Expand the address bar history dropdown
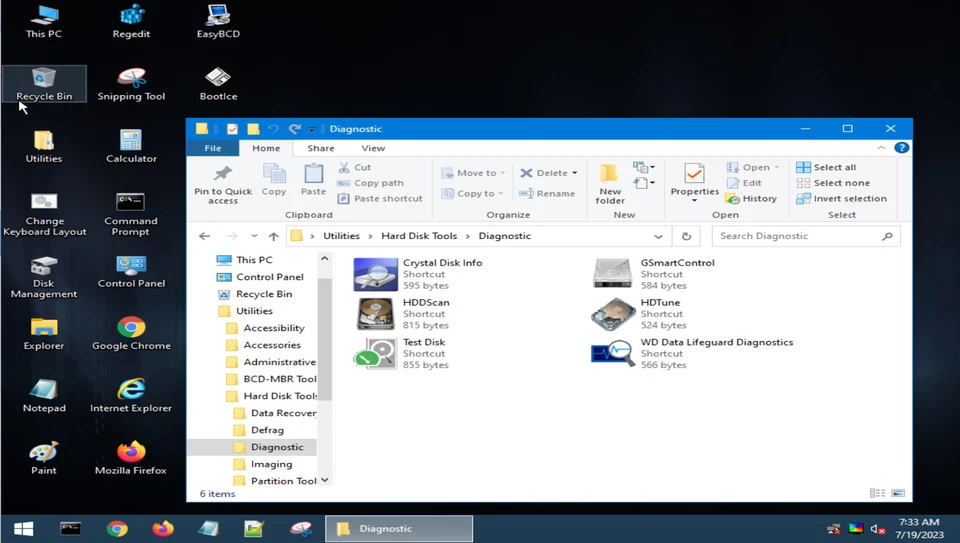This screenshot has height=543, width=960. point(658,237)
